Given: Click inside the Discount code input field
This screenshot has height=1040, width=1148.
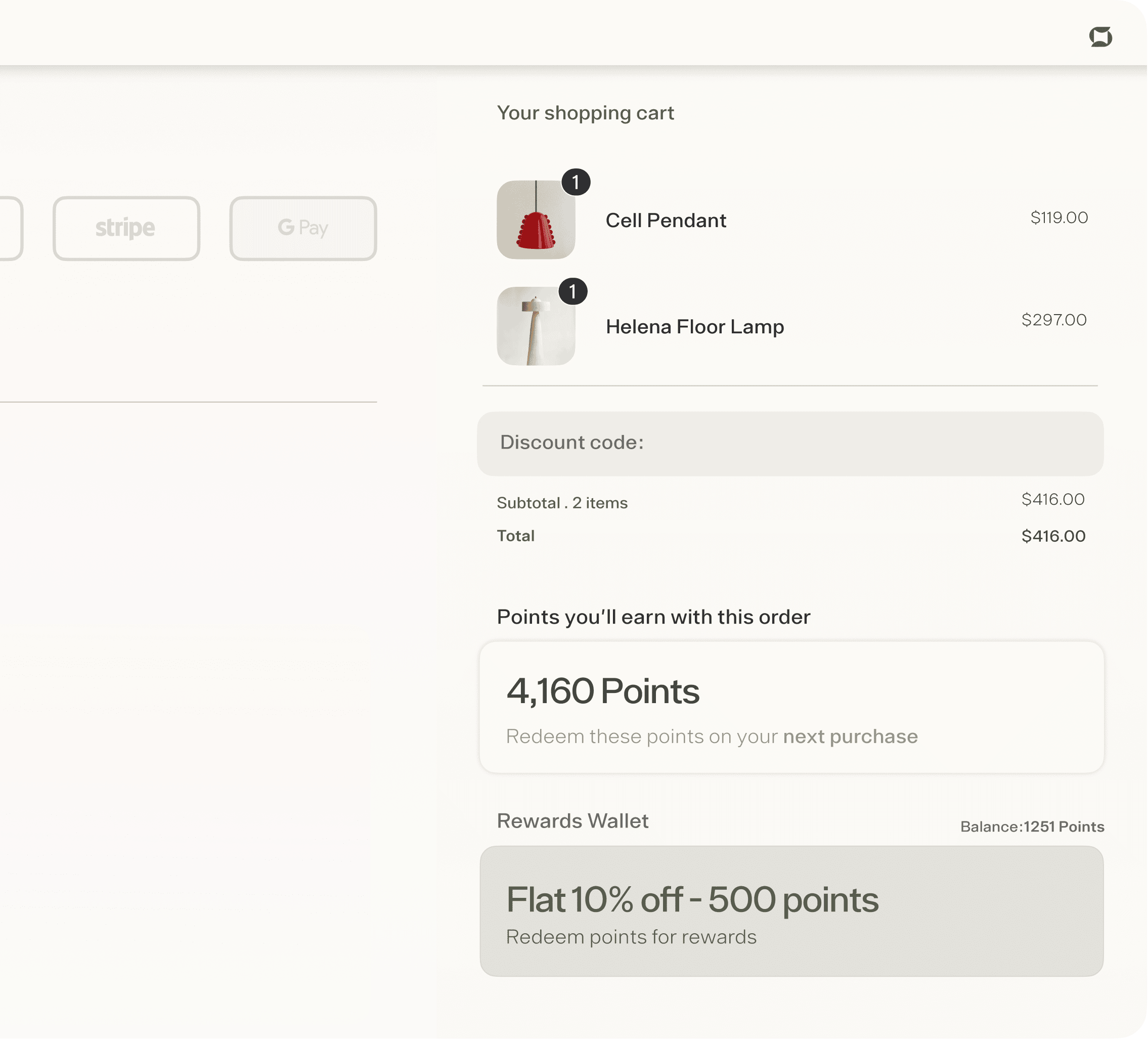Looking at the screenshot, I should [791, 444].
